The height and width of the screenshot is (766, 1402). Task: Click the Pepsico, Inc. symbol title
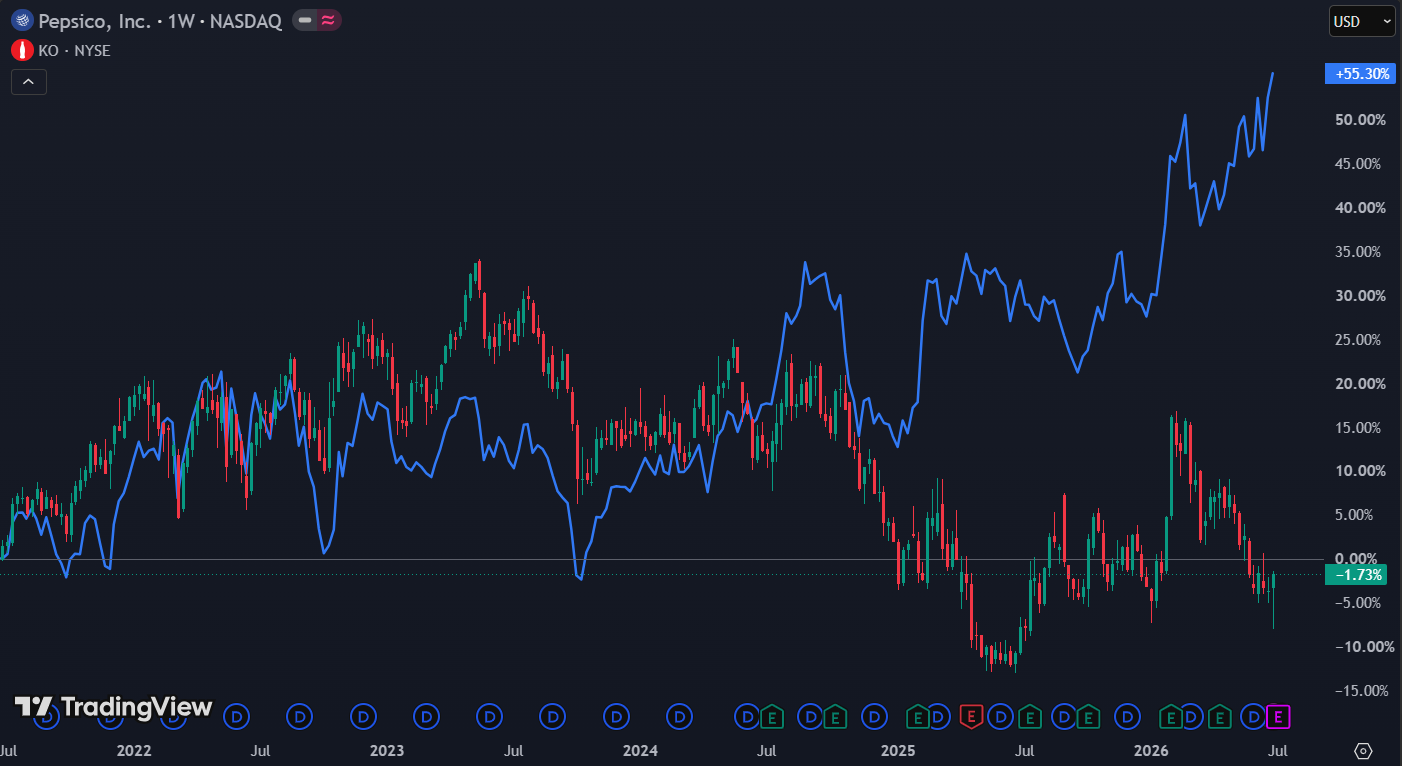(96, 20)
